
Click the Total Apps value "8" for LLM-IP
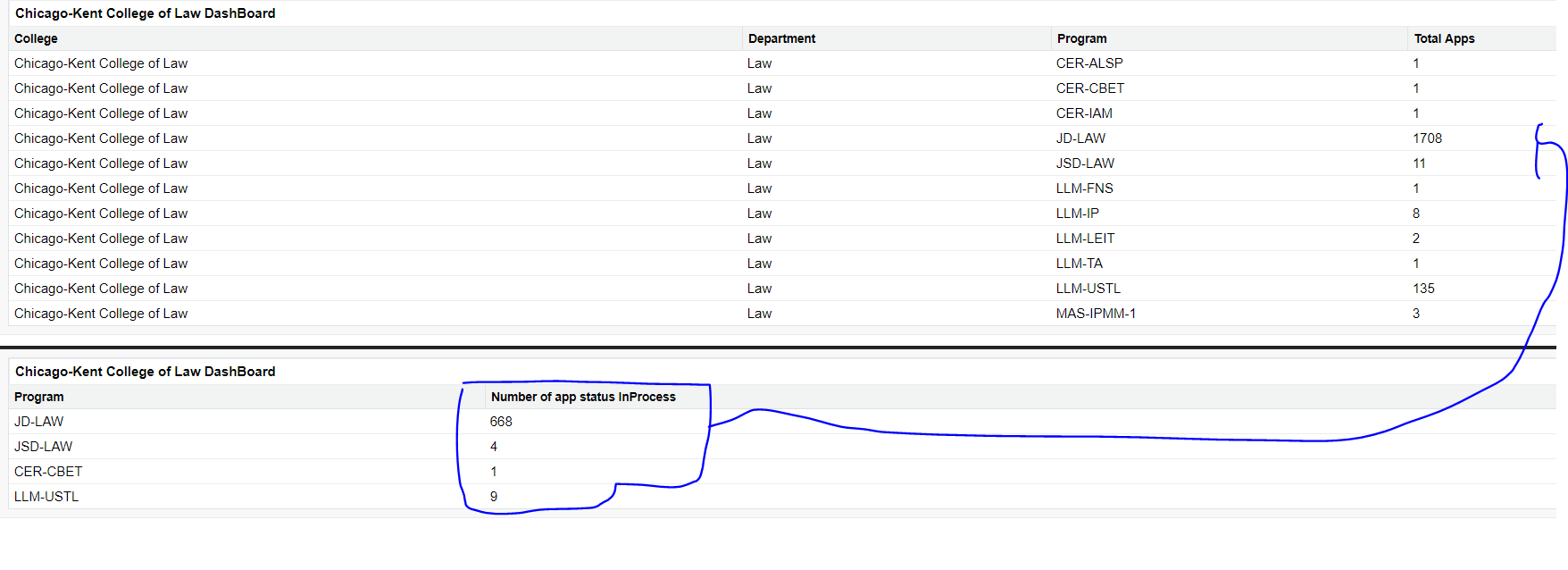click(x=1416, y=214)
